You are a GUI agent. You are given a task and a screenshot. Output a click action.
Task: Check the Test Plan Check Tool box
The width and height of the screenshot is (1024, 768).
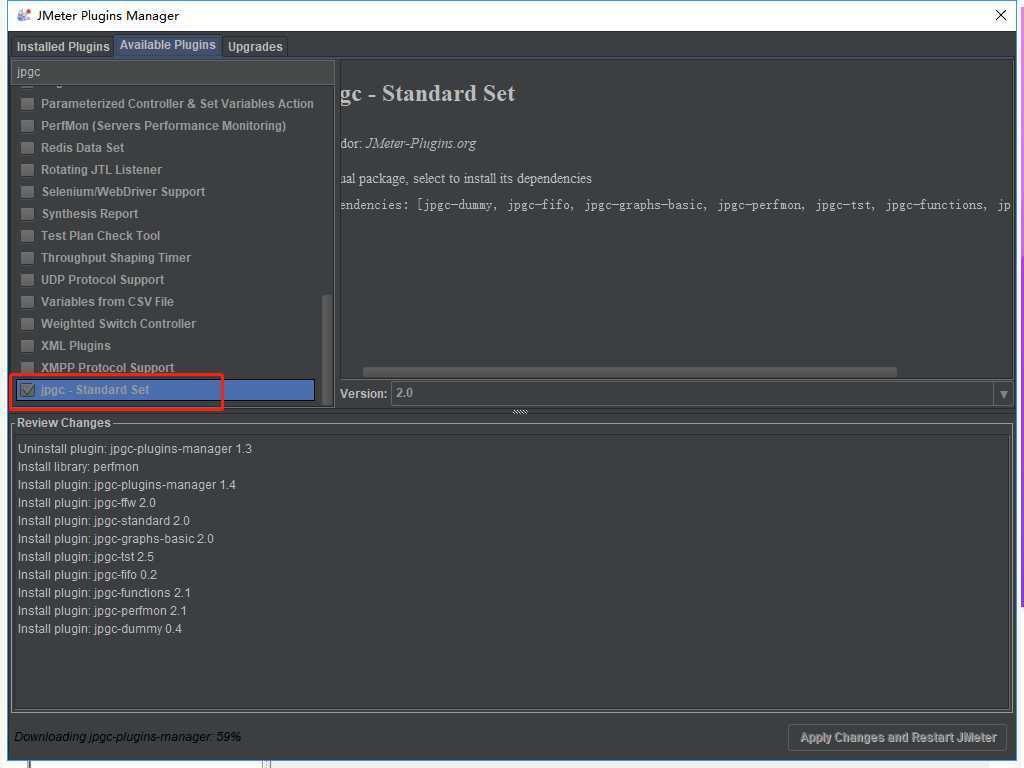click(x=27, y=236)
